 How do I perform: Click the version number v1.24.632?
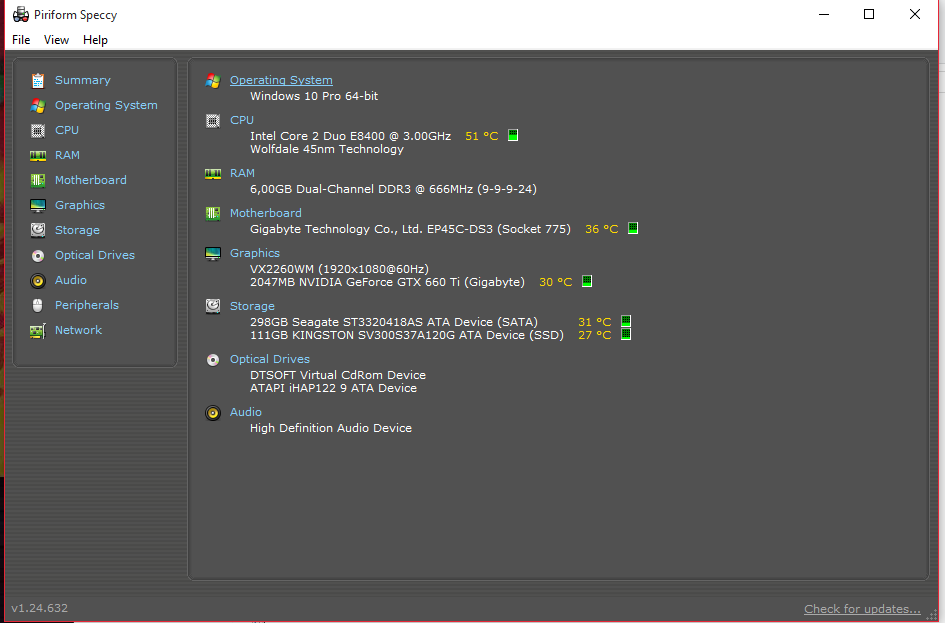[x=39, y=608]
